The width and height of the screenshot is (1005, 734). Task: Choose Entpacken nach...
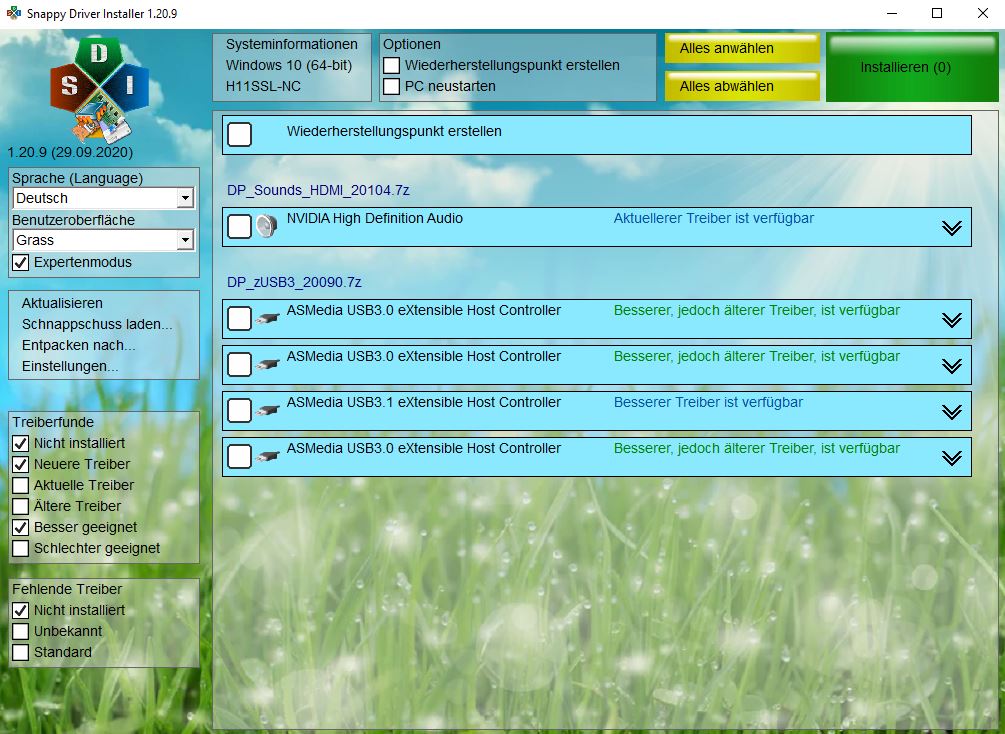coord(78,345)
